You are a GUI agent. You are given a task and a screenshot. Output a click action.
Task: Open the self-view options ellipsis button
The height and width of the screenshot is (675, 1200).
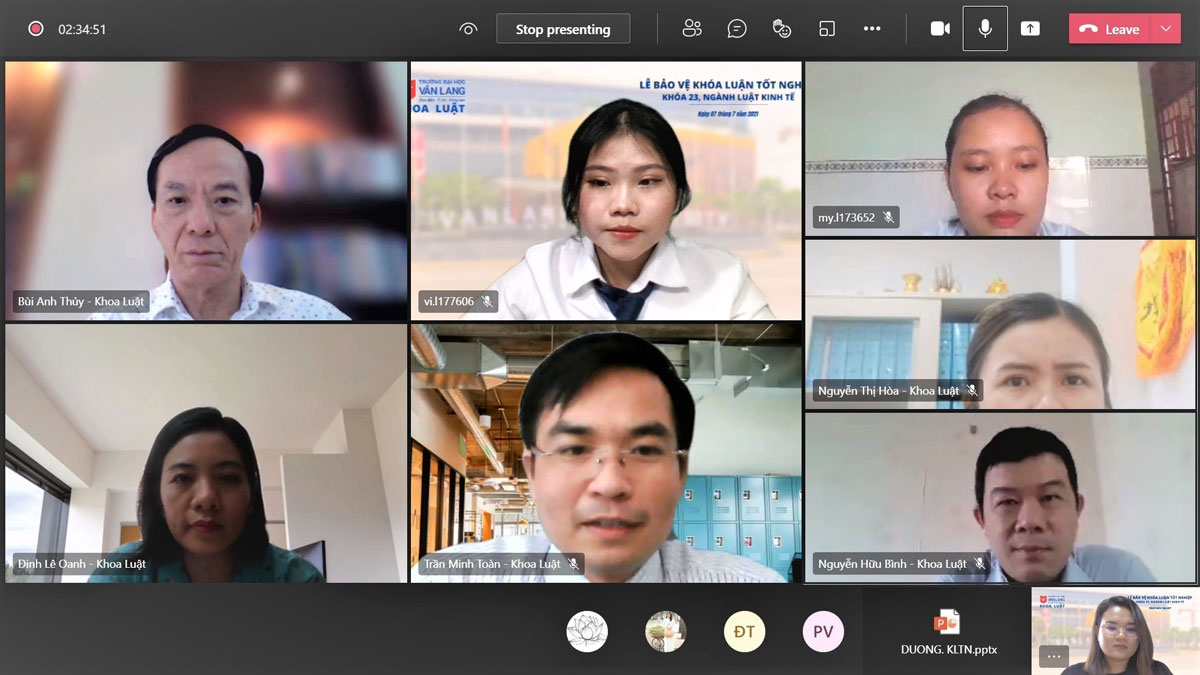click(x=1054, y=657)
